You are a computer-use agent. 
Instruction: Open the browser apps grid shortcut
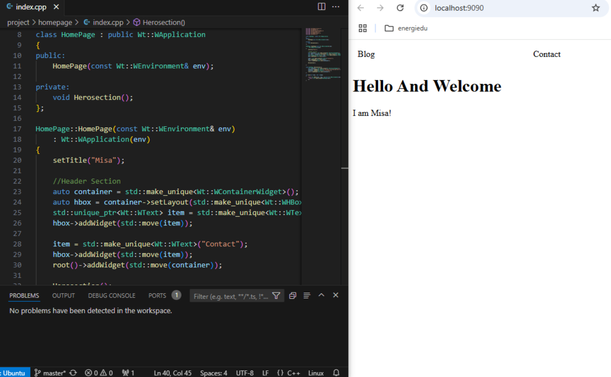tap(363, 28)
